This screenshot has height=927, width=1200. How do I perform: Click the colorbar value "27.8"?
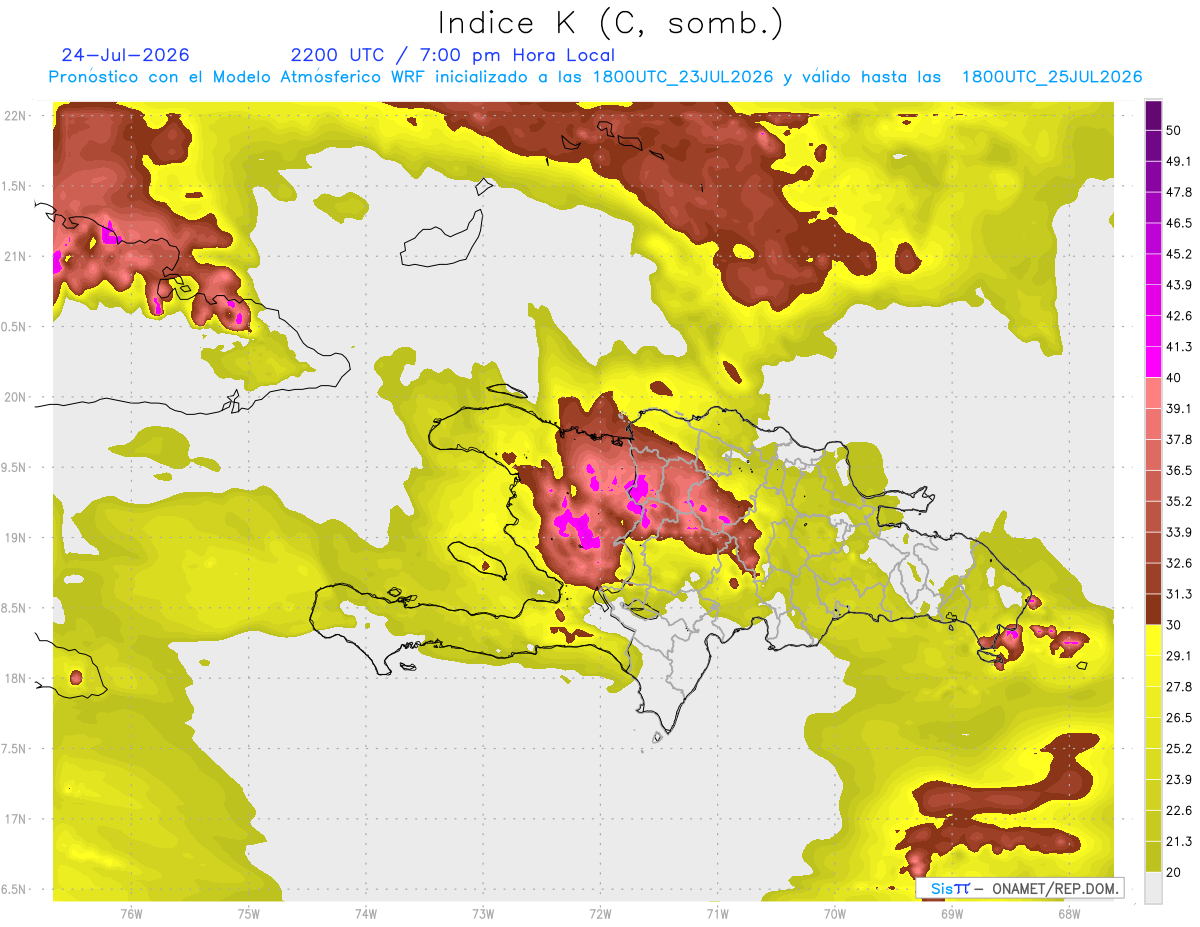pyautogui.click(x=1179, y=686)
